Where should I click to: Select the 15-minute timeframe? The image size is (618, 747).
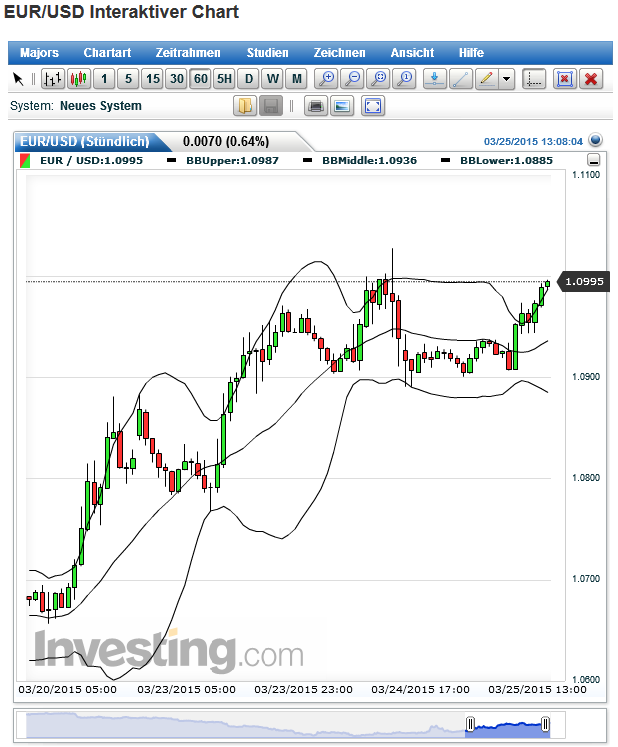(152, 79)
